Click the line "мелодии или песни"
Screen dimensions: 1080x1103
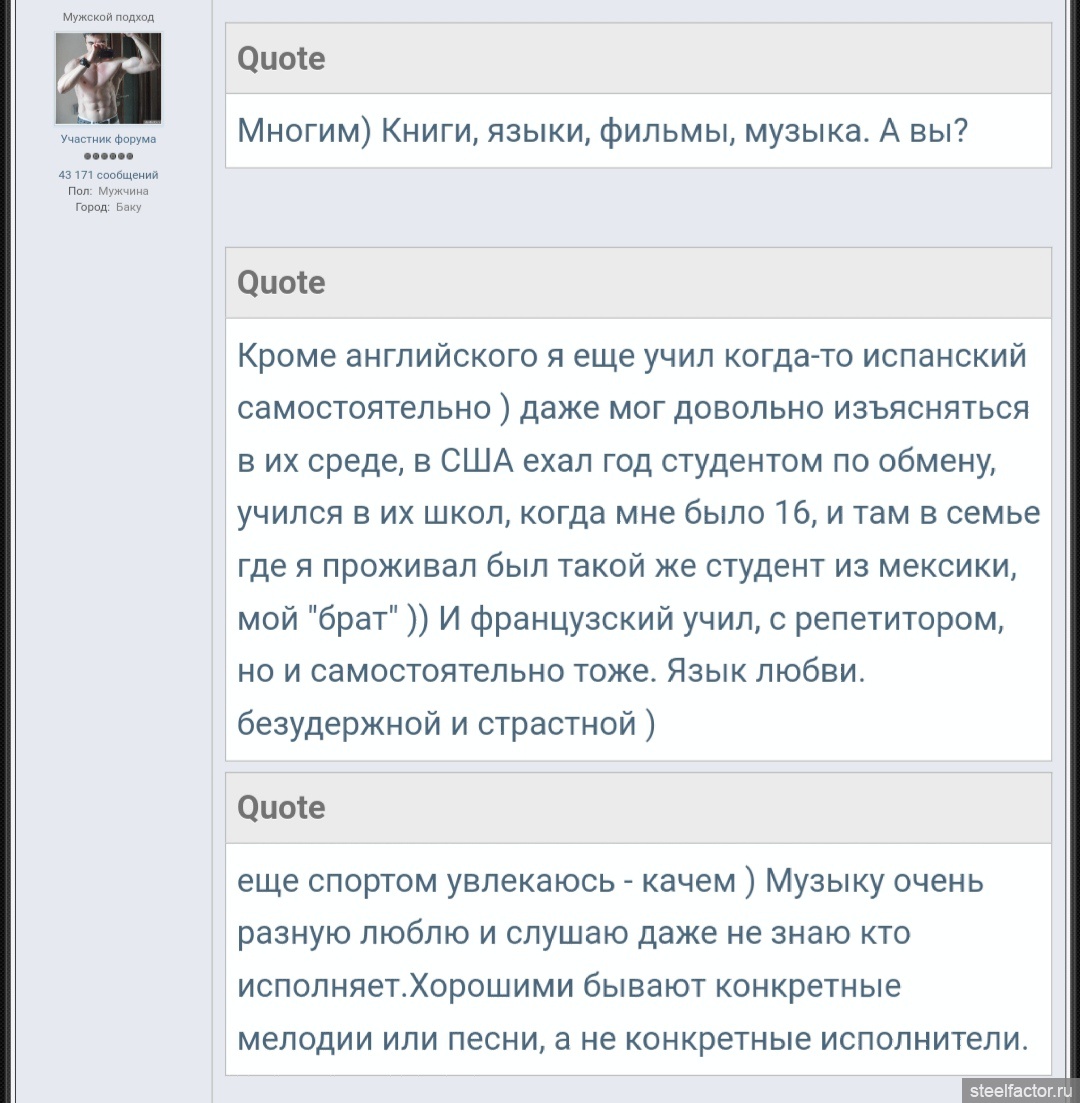[x=632, y=1038]
